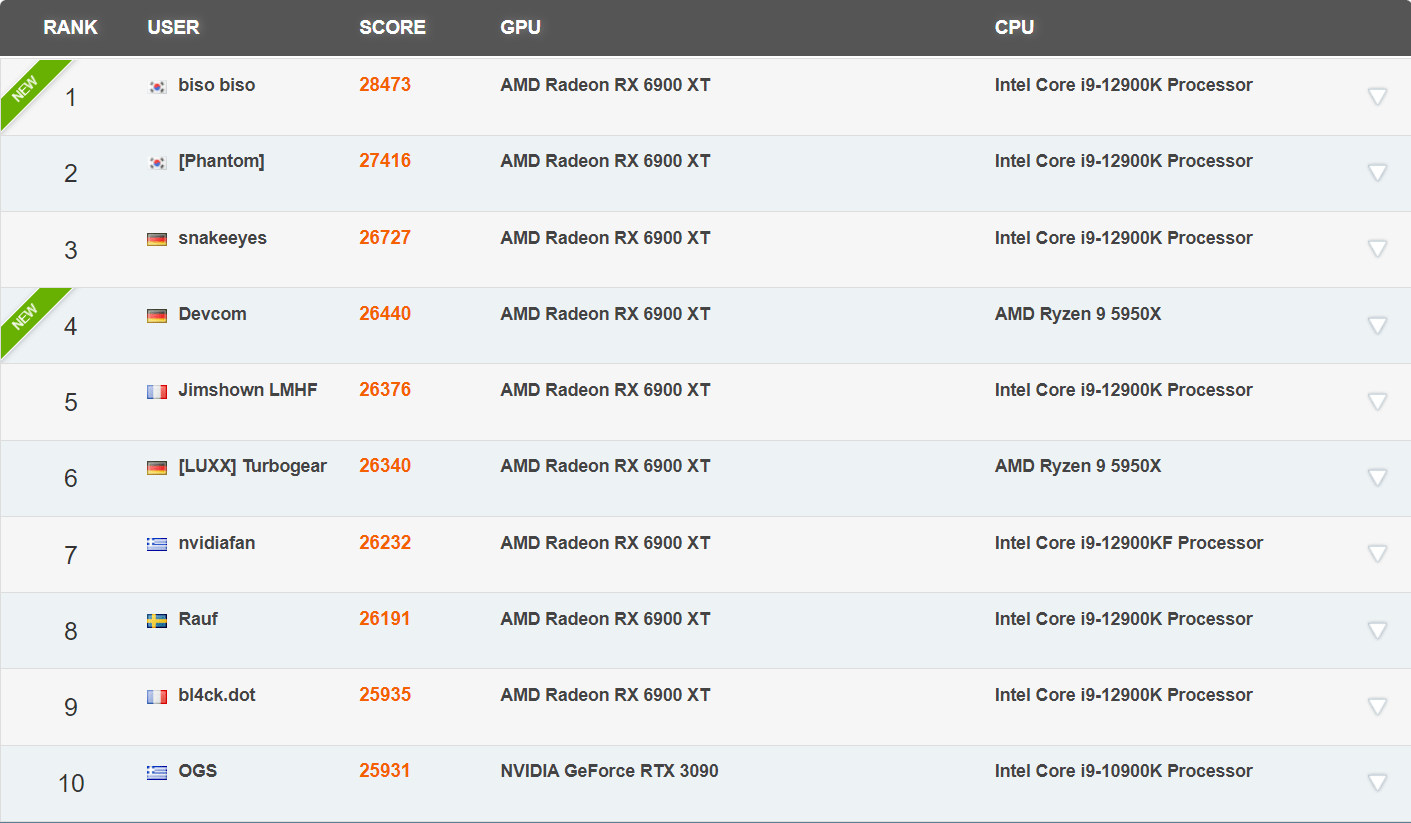Image resolution: width=1411 pixels, height=823 pixels.
Task: Click the French flag beside bl4ck.dot
Action: coord(157,695)
